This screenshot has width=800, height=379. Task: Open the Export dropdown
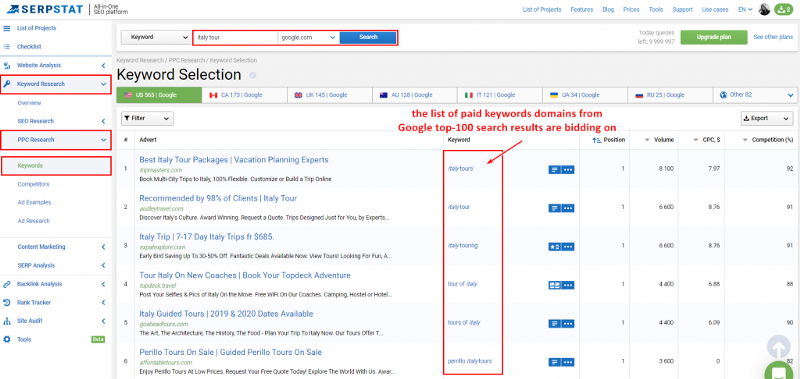click(x=766, y=118)
